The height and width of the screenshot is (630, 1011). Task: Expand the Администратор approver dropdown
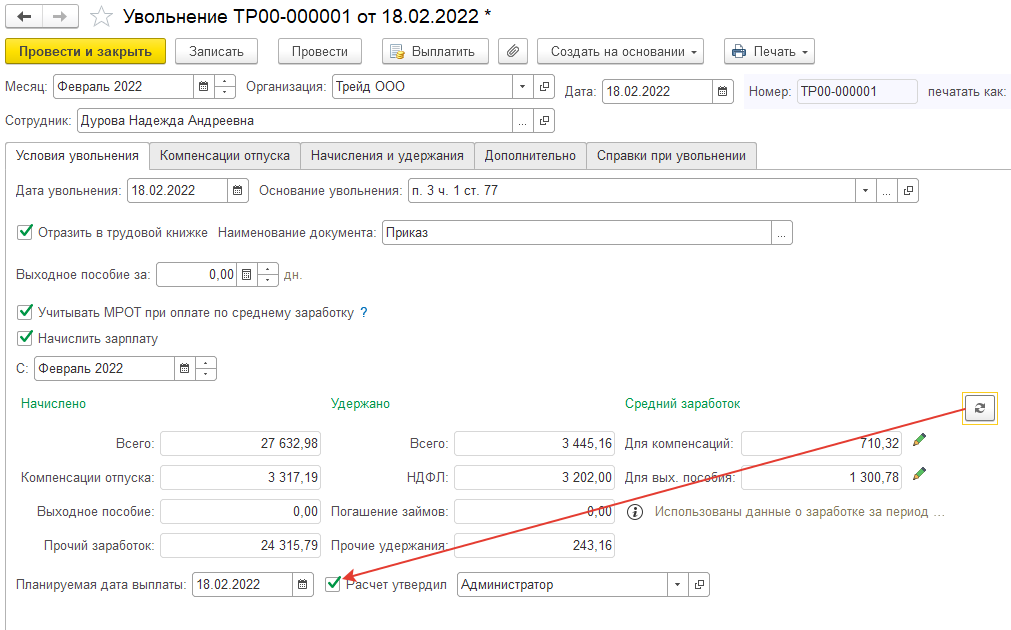(677, 585)
